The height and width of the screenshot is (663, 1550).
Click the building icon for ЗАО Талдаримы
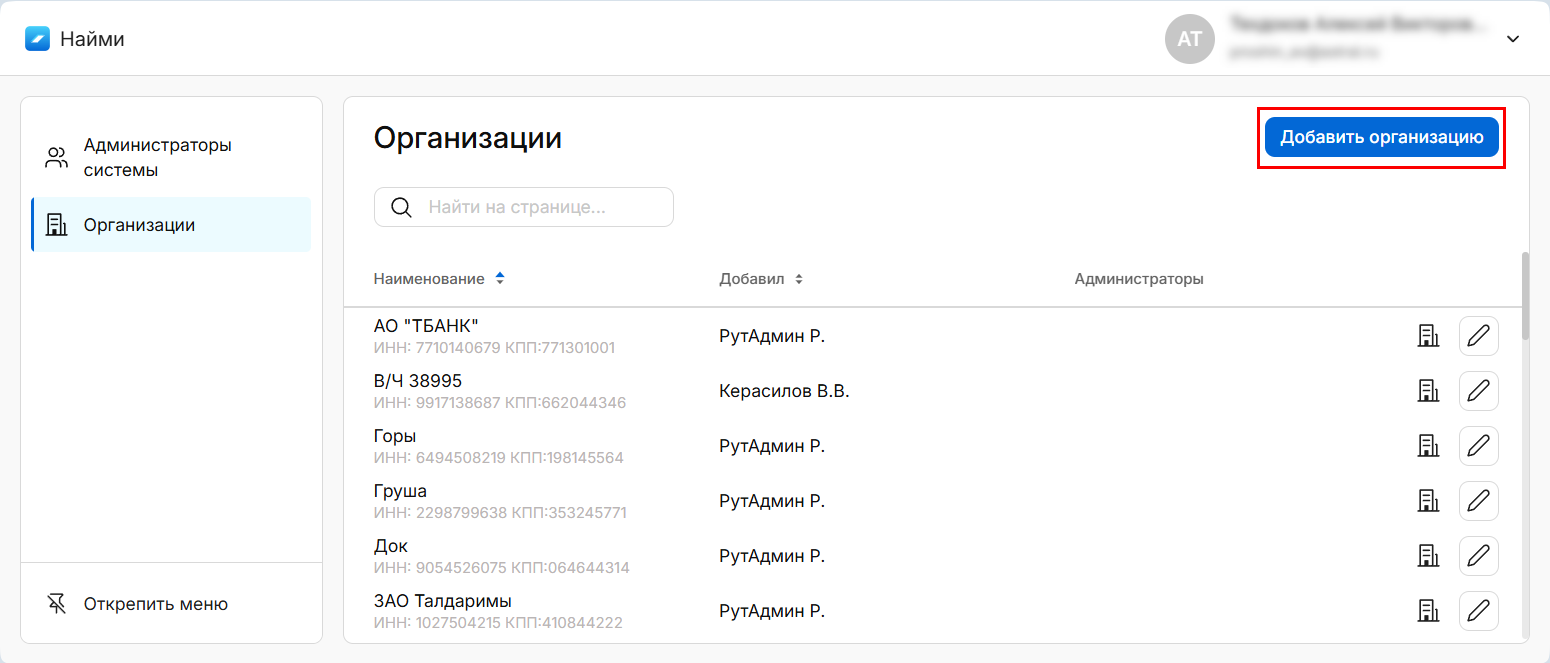(1428, 611)
